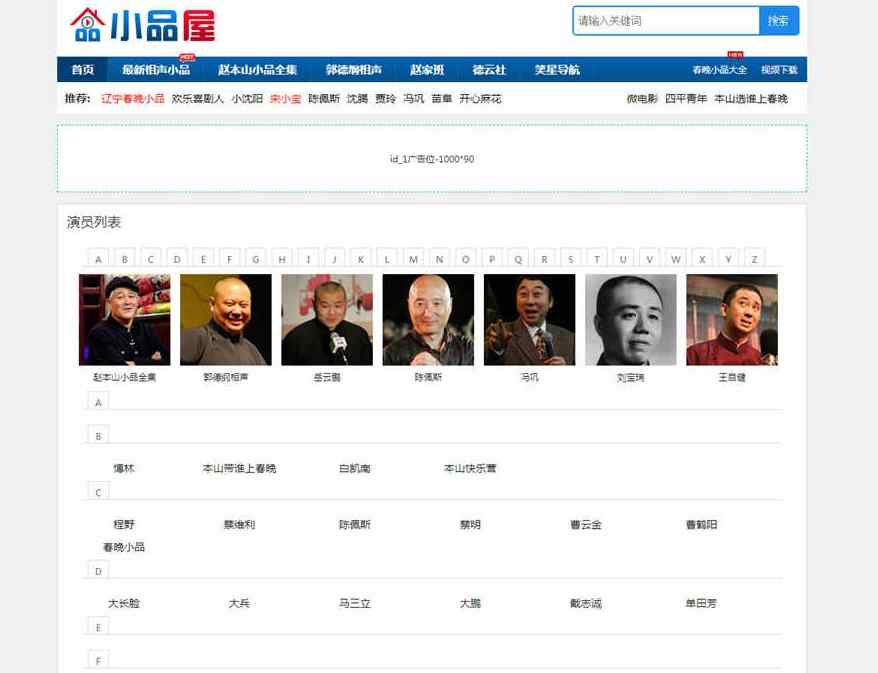878x673 pixels.
Task: Click the 小品屋 house logo
Action: point(143,25)
